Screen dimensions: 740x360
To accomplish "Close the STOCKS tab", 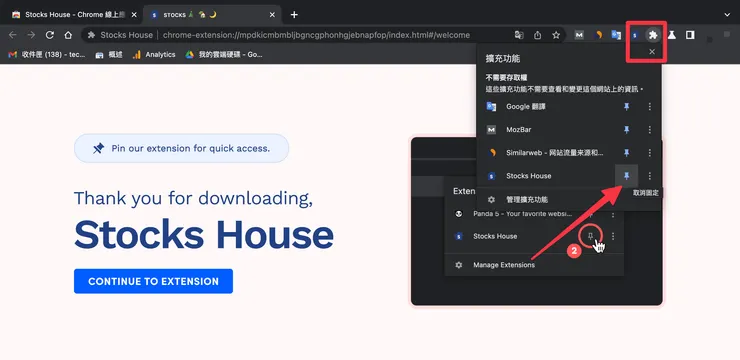I will pos(272,15).
